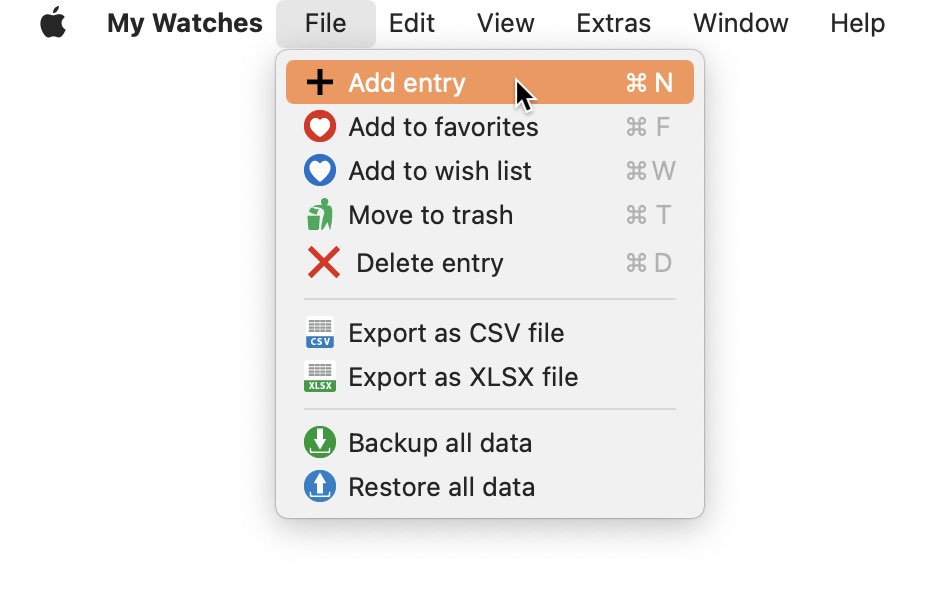The width and height of the screenshot is (925, 595).
Task: Choose Move to trash menu item
Action: 490,215
